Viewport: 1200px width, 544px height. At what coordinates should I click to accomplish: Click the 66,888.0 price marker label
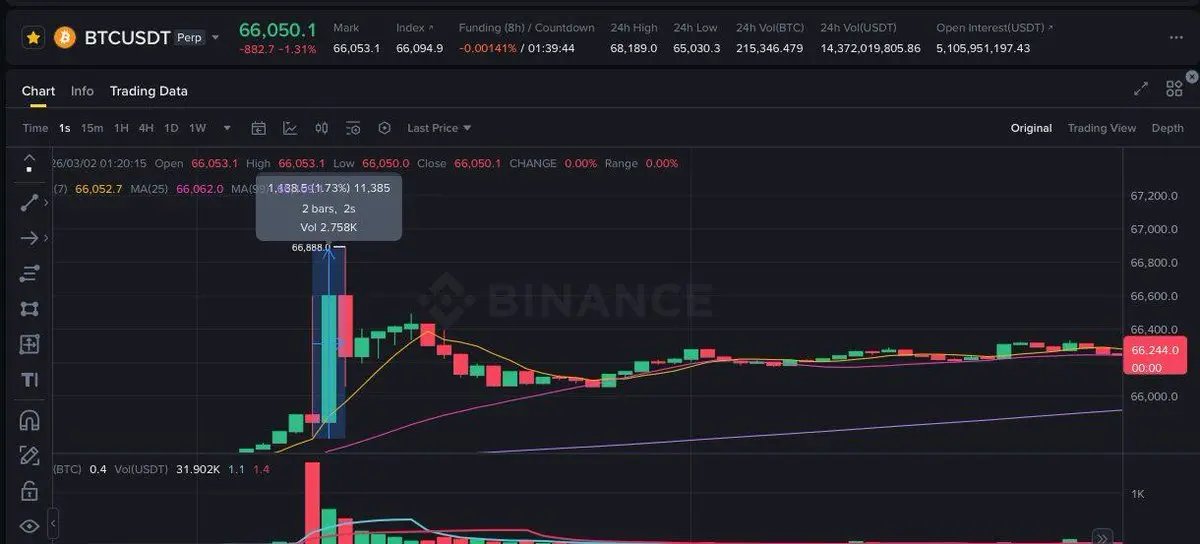click(x=310, y=247)
